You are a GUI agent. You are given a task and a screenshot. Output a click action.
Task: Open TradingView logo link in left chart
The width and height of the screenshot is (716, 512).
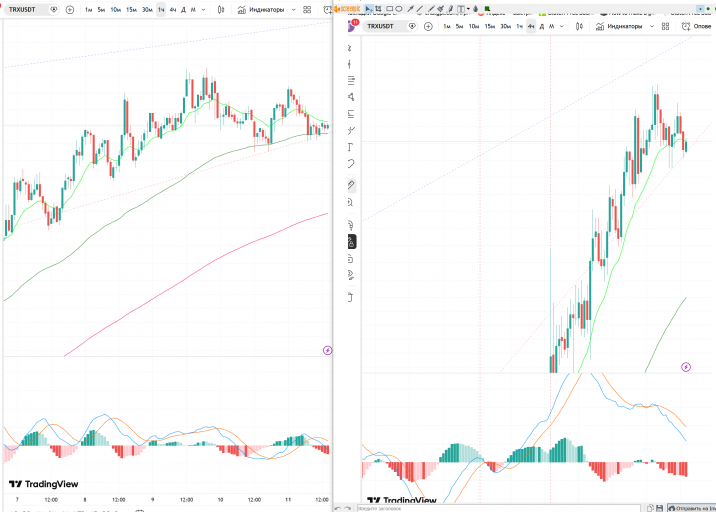pyautogui.click(x=44, y=484)
